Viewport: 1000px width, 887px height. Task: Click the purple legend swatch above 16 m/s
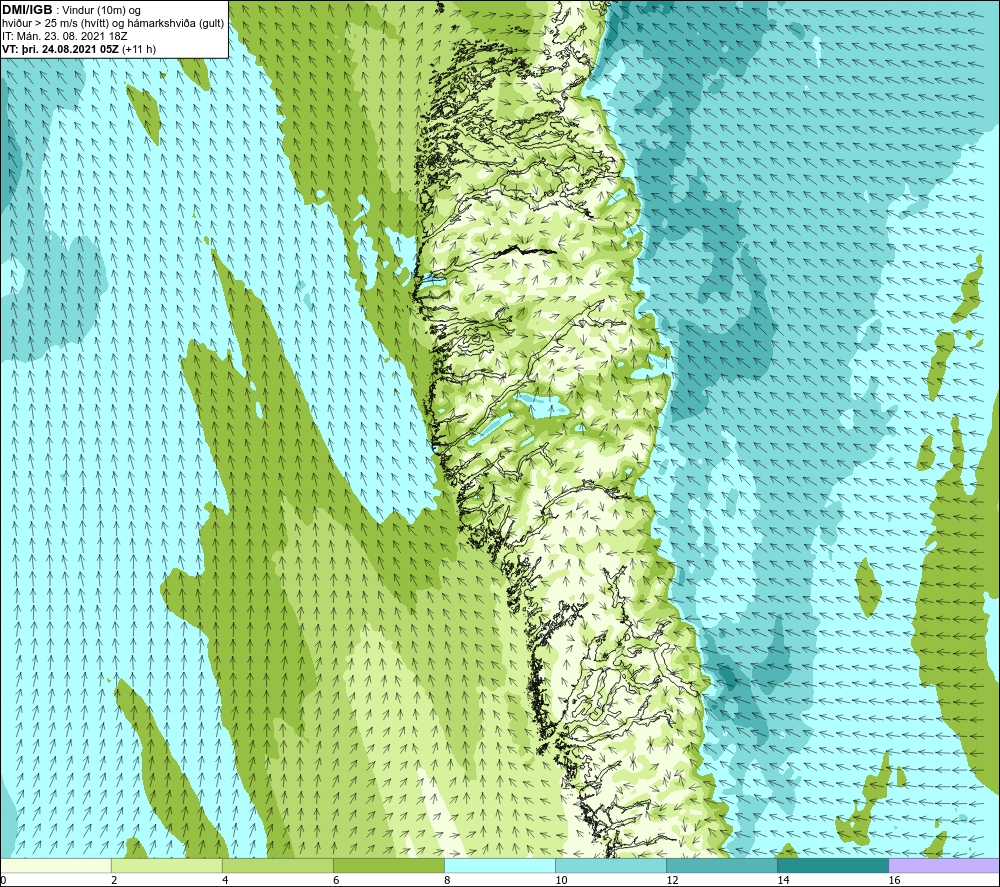pyautogui.click(x=944, y=865)
